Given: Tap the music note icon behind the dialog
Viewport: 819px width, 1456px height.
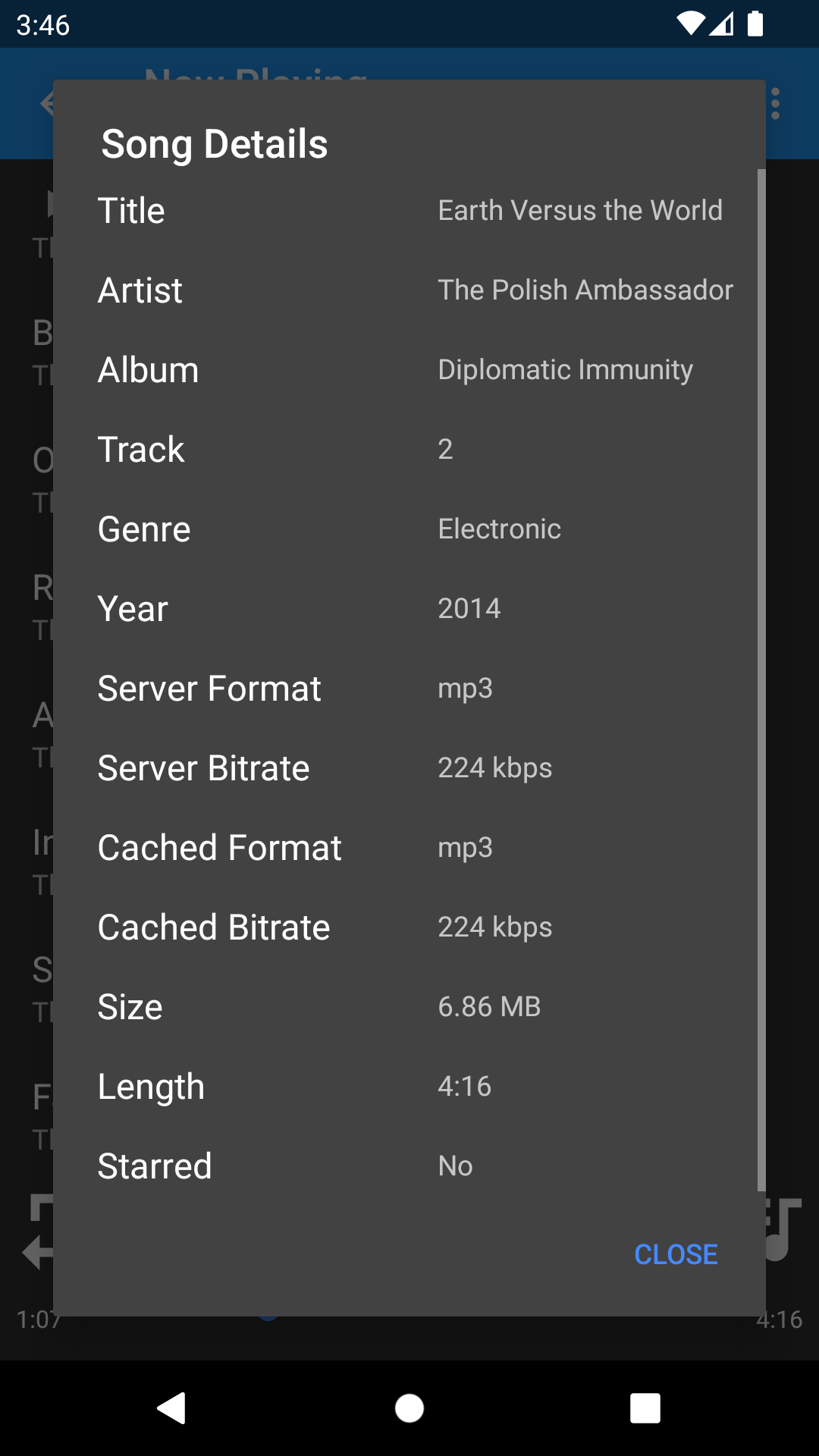Looking at the screenshot, I should [x=784, y=1228].
